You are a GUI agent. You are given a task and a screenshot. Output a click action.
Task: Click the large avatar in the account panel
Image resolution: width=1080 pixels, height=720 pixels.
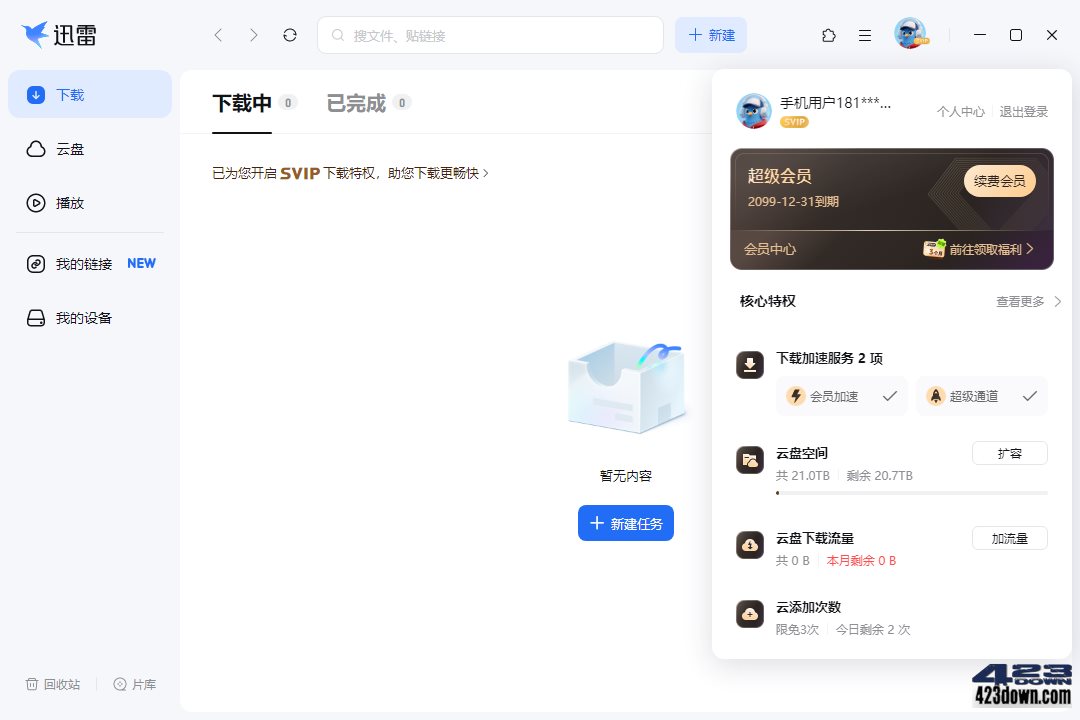pos(754,111)
